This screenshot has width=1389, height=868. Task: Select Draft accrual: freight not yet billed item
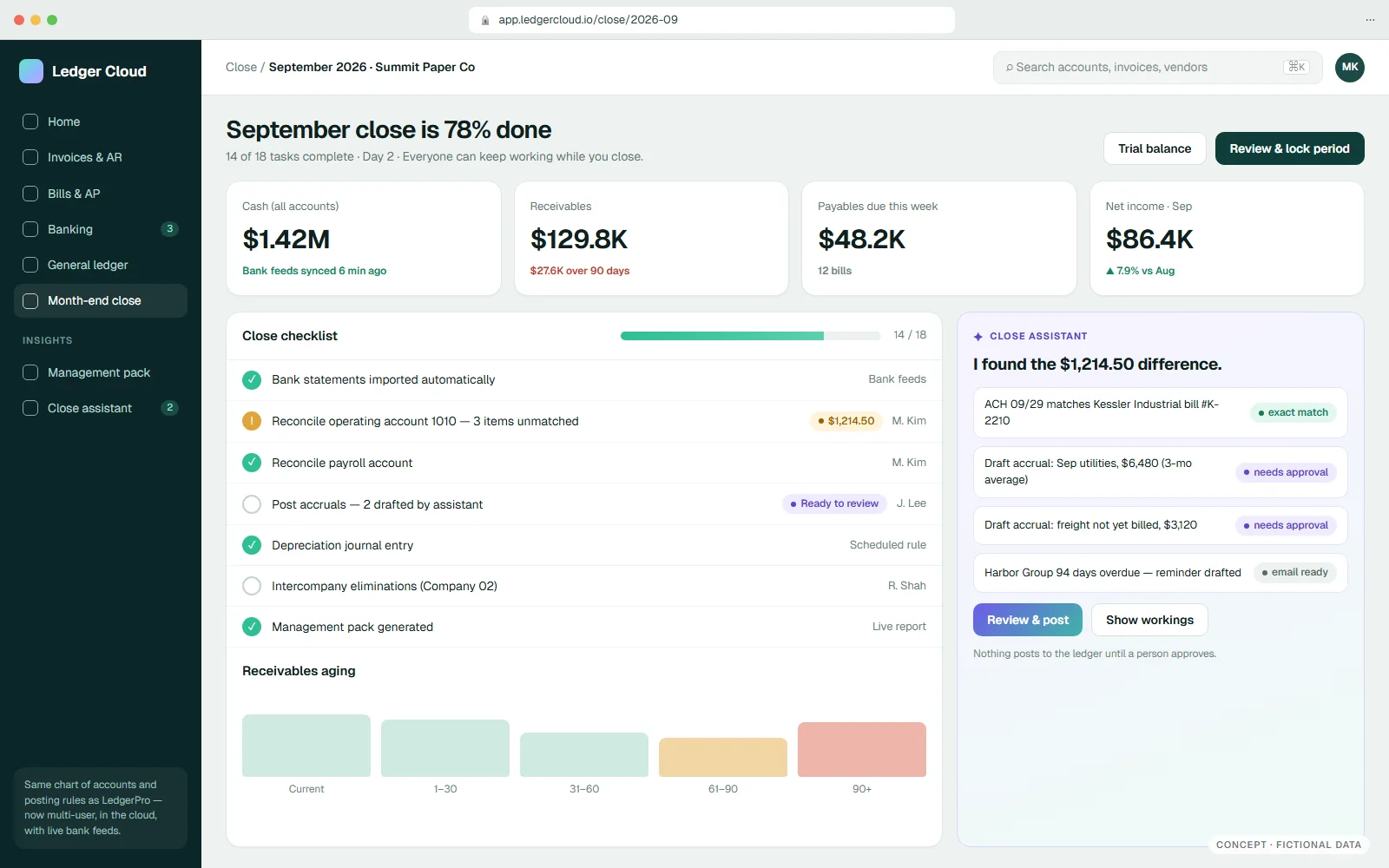1160,525
